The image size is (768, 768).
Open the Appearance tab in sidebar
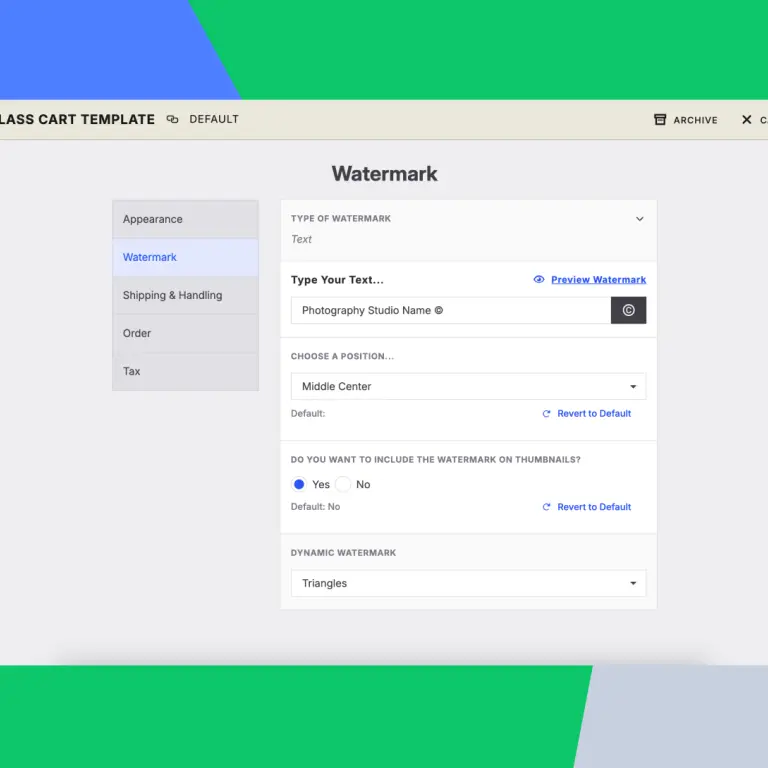pyautogui.click(x=185, y=219)
